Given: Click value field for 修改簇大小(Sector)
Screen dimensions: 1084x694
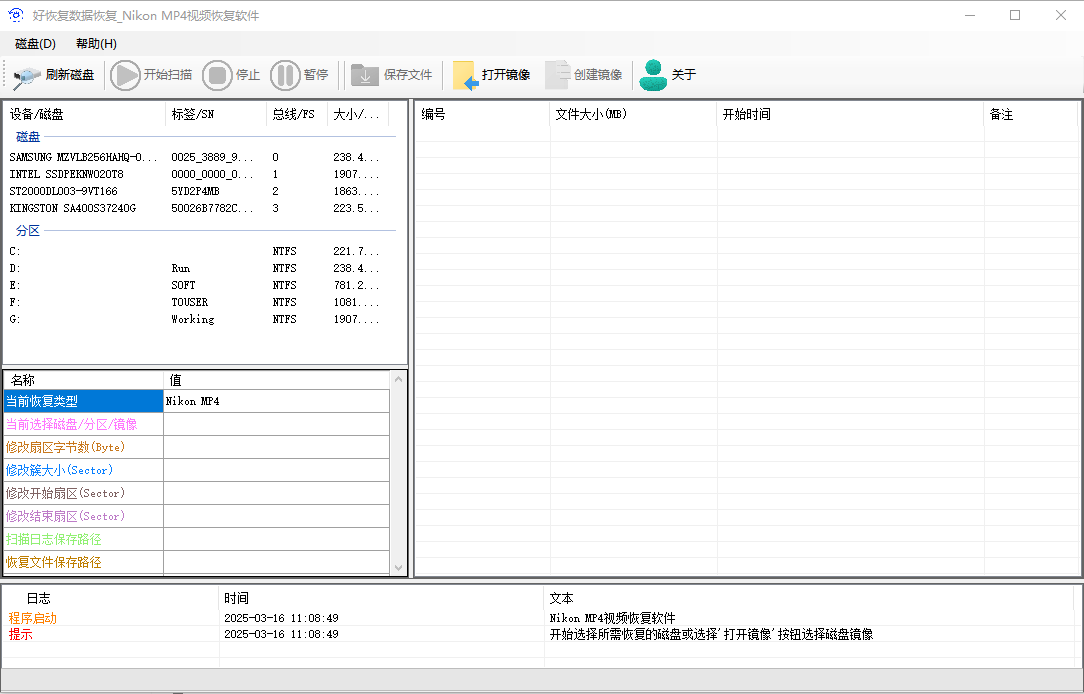Looking at the screenshot, I should tap(277, 470).
